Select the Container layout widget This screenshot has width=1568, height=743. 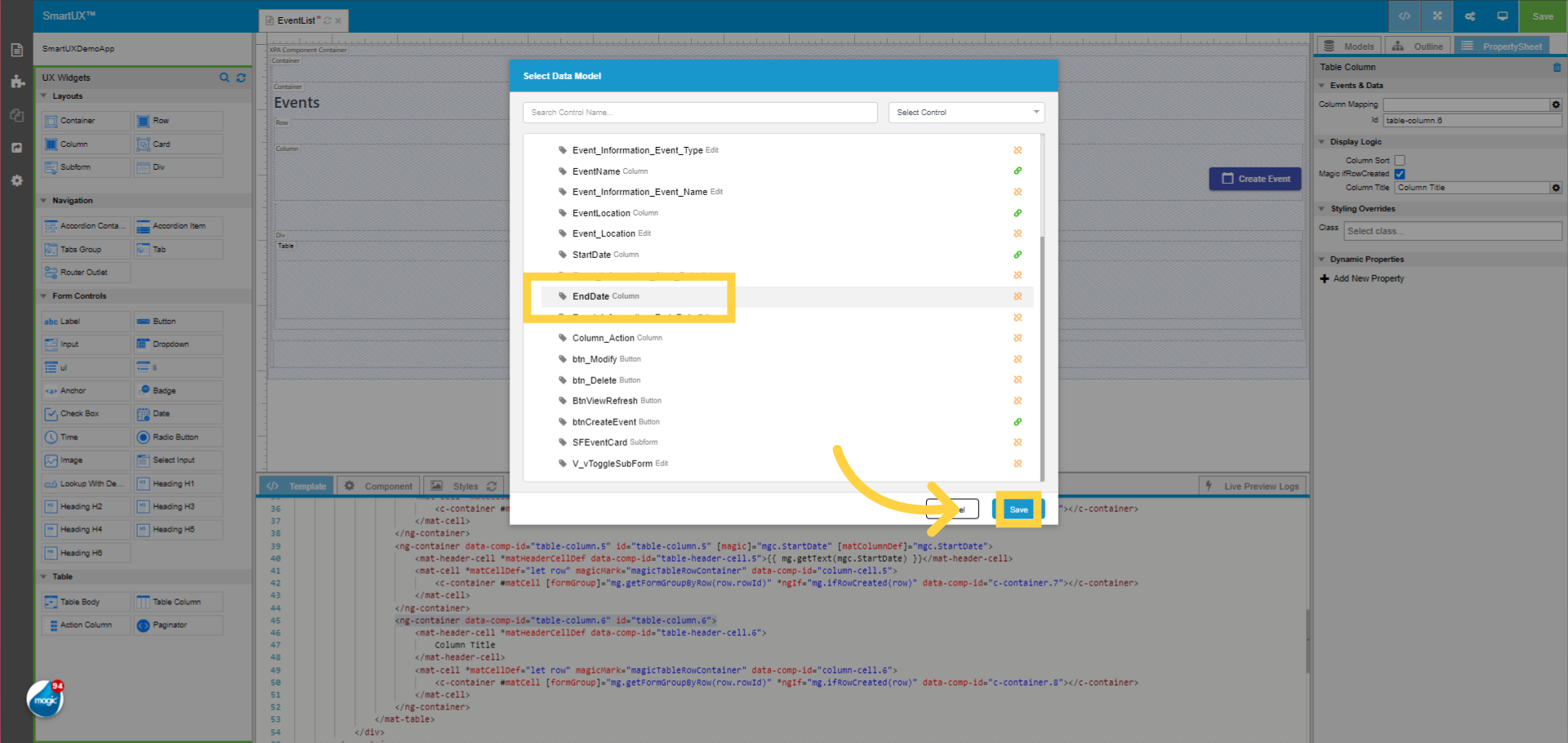point(86,121)
